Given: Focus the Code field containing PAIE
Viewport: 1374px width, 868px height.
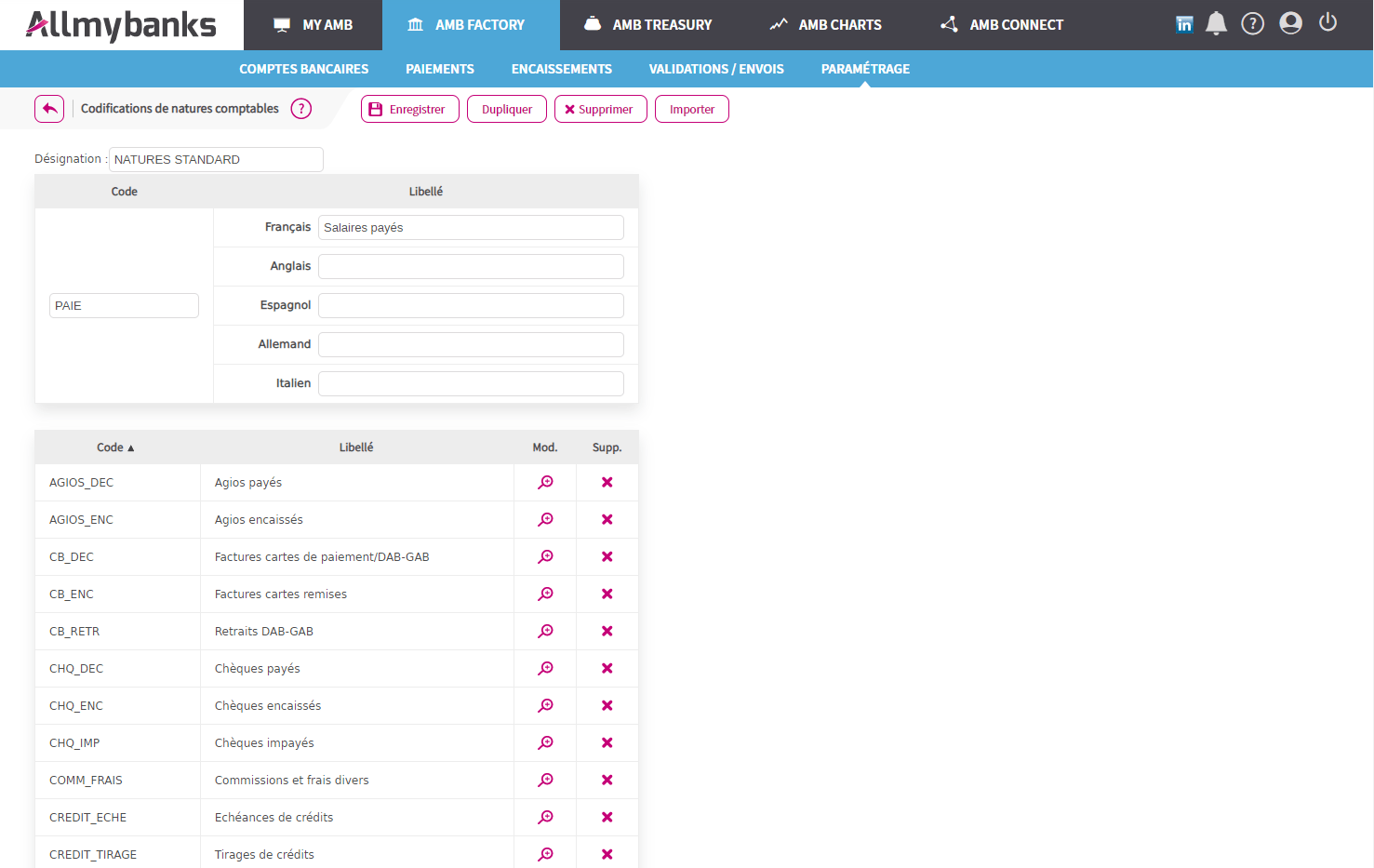Looking at the screenshot, I should 124,305.
